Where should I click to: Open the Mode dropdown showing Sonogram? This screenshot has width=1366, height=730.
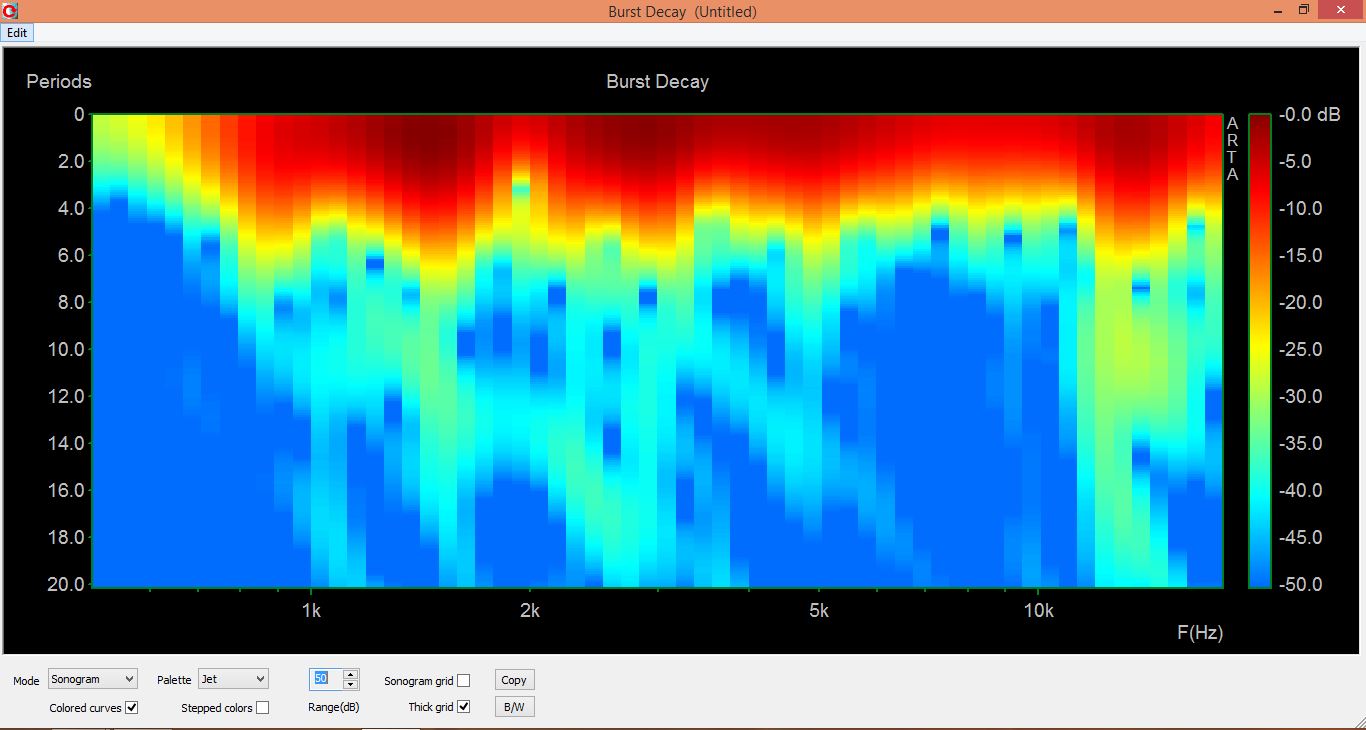coord(92,679)
